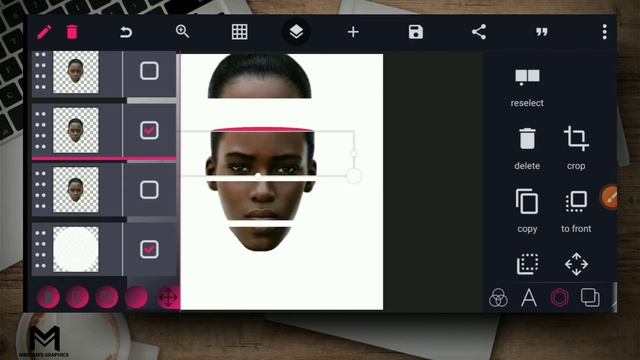Toggle the grid view icon

tap(240, 32)
